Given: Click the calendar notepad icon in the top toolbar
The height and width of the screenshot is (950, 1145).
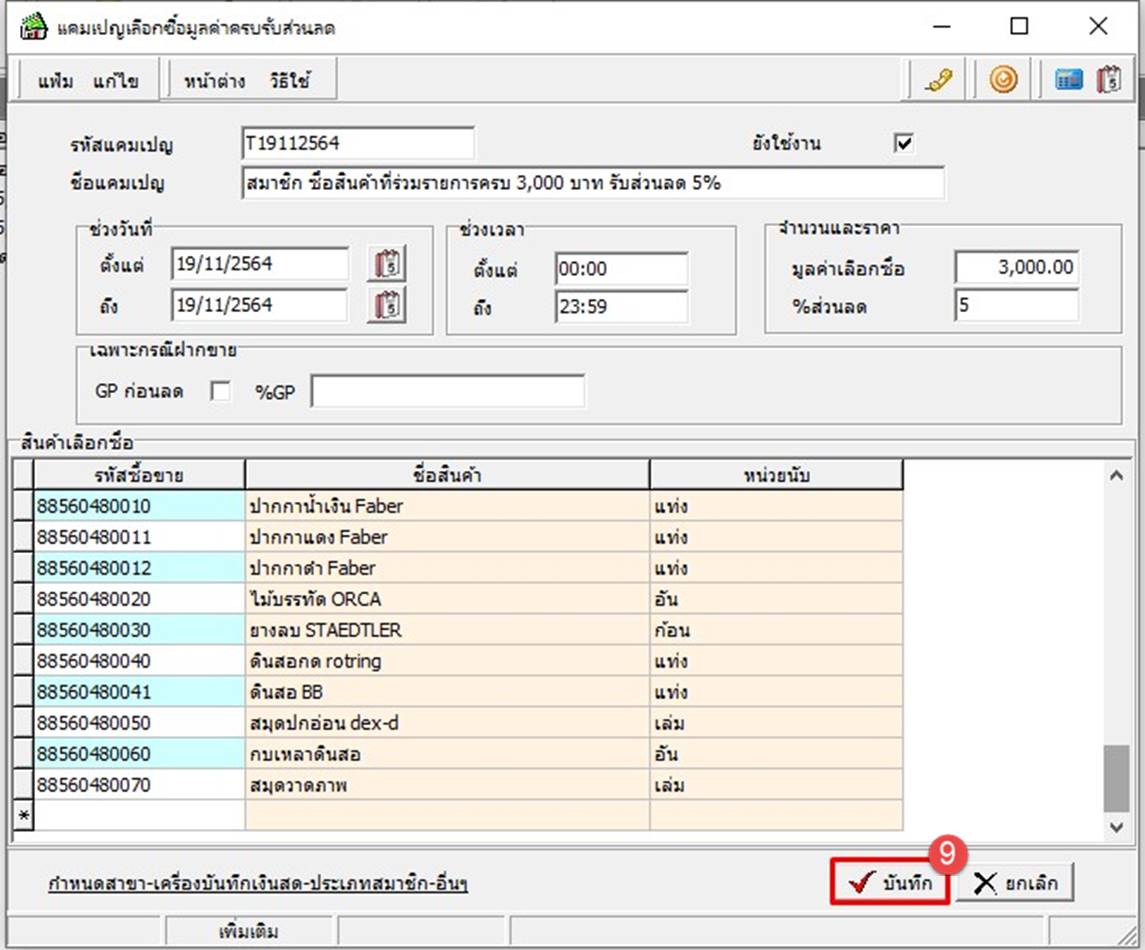Looking at the screenshot, I should pos(1108,81).
